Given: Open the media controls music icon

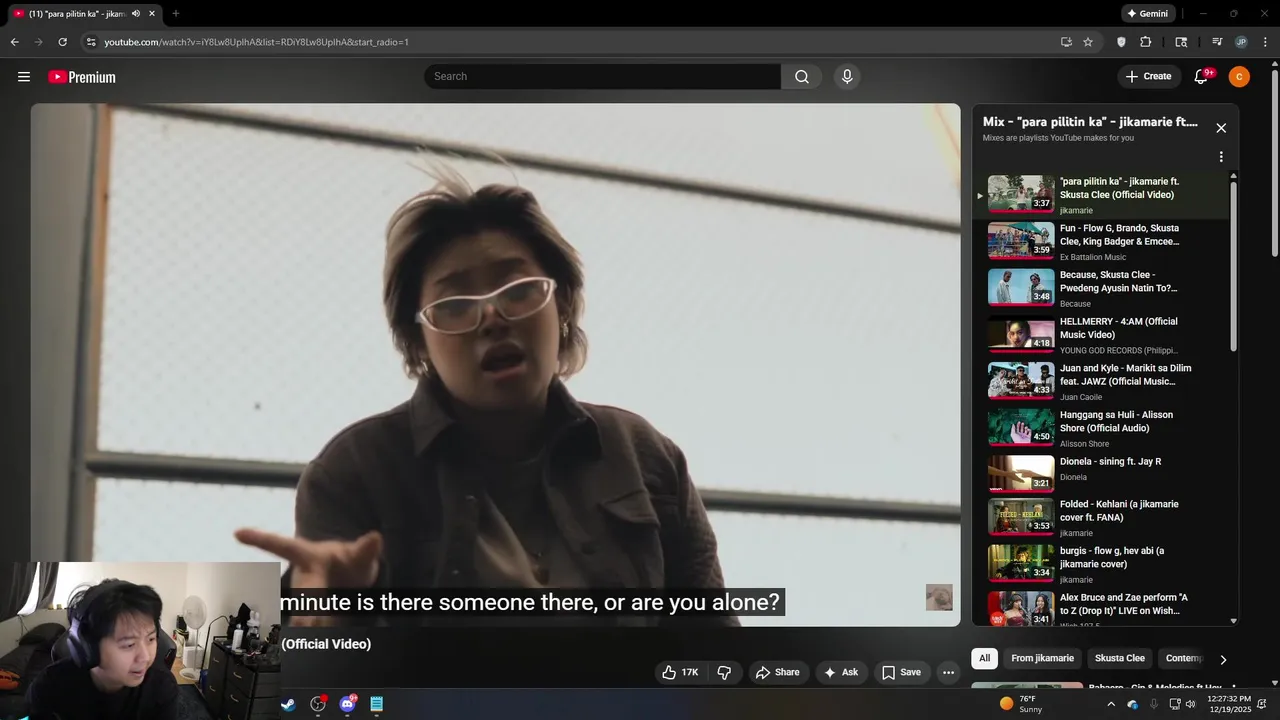Looking at the screenshot, I should 1217,42.
